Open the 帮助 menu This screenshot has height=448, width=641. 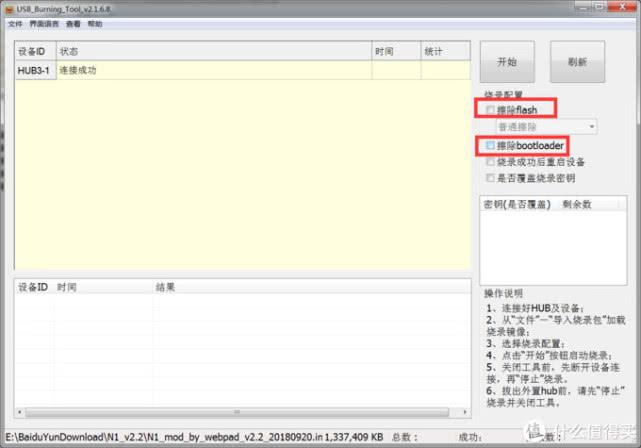(95, 24)
